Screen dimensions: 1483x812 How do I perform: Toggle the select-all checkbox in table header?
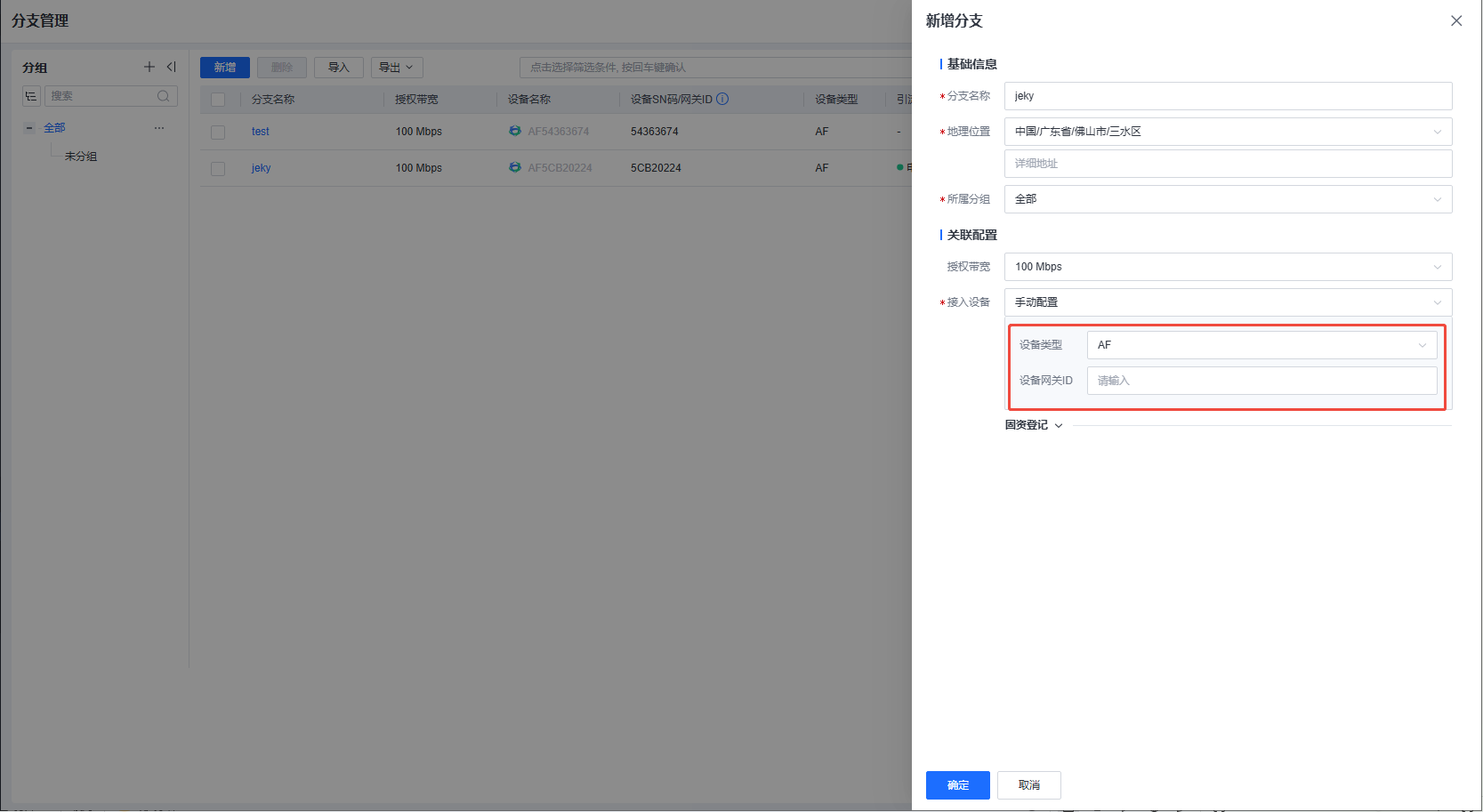click(218, 100)
